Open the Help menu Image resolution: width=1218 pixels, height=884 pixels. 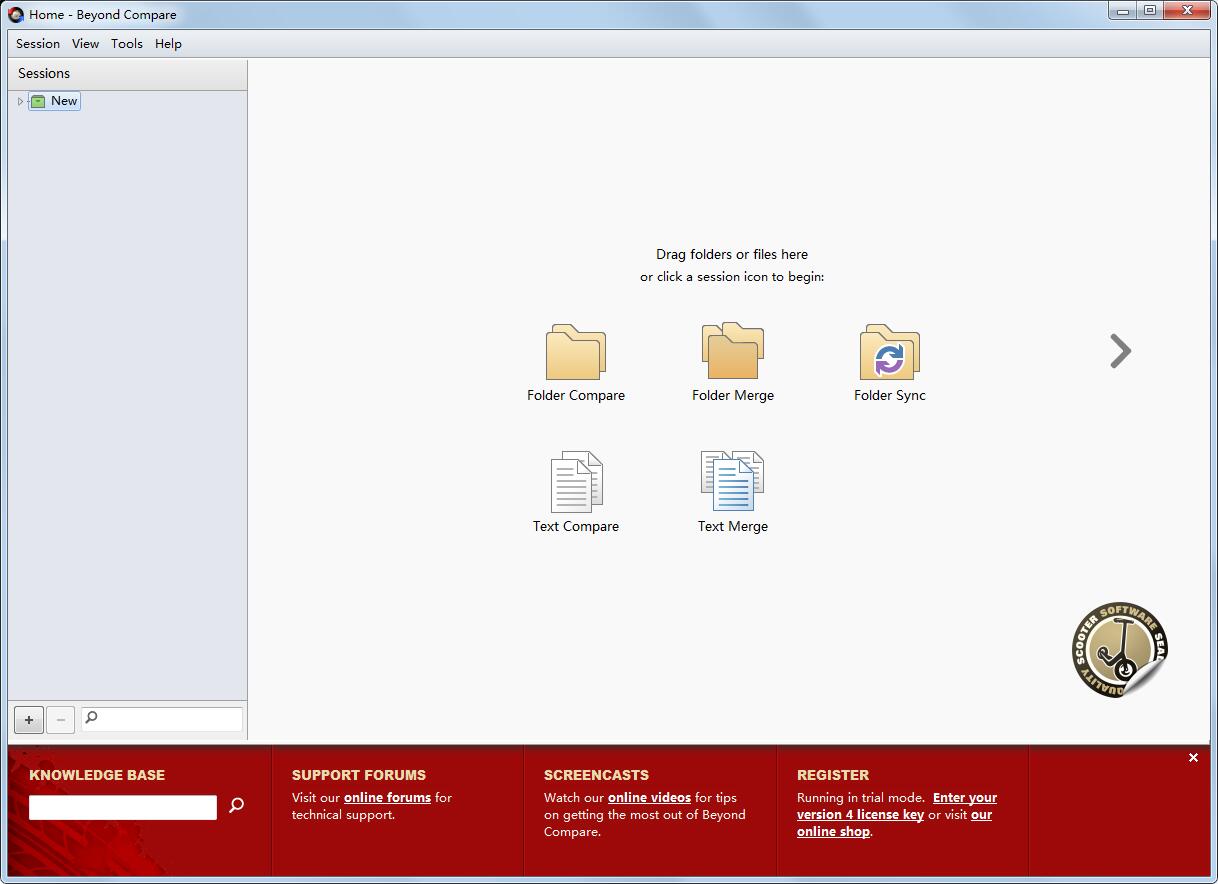tap(168, 44)
